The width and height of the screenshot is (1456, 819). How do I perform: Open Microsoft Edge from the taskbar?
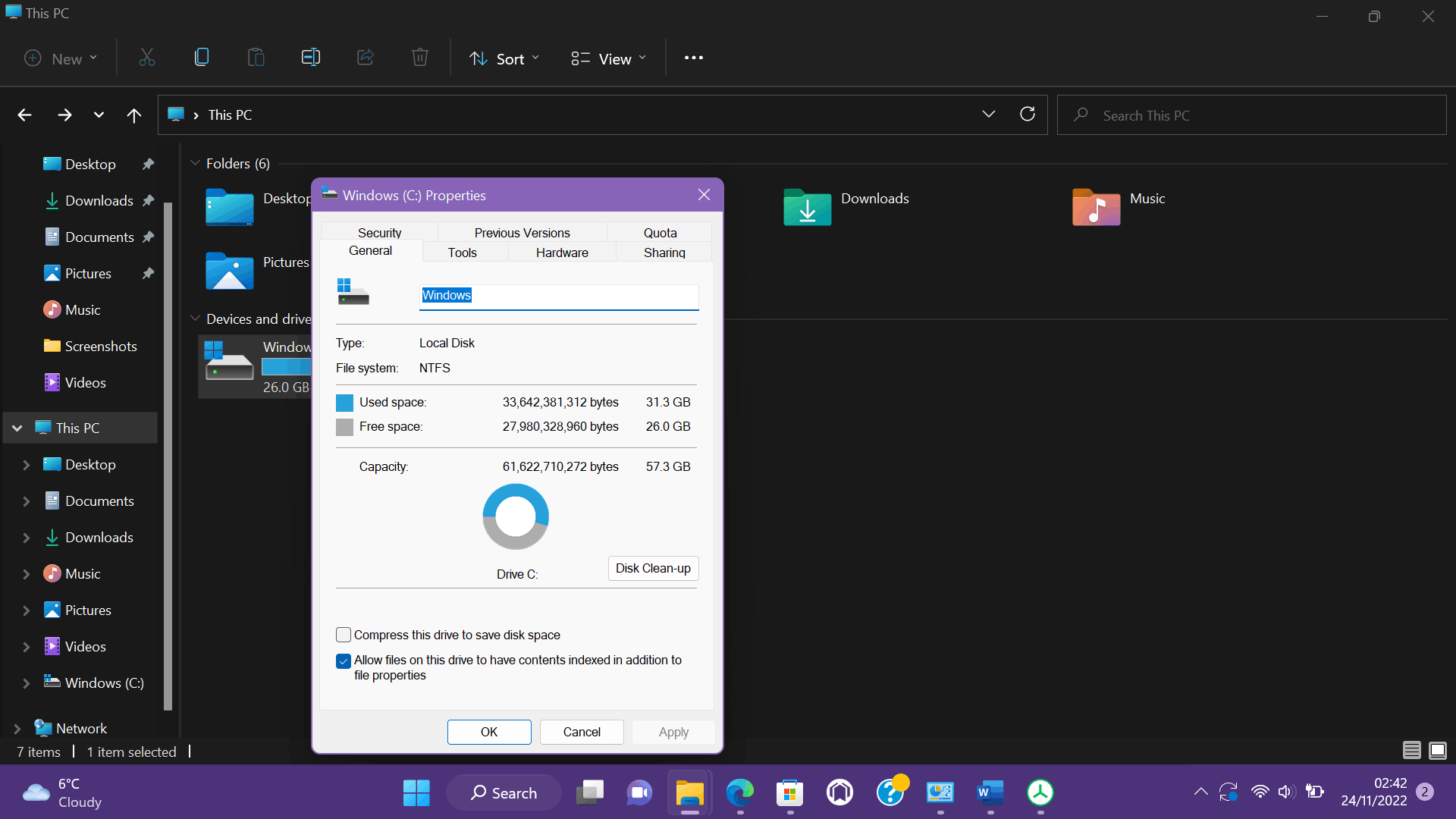739,793
